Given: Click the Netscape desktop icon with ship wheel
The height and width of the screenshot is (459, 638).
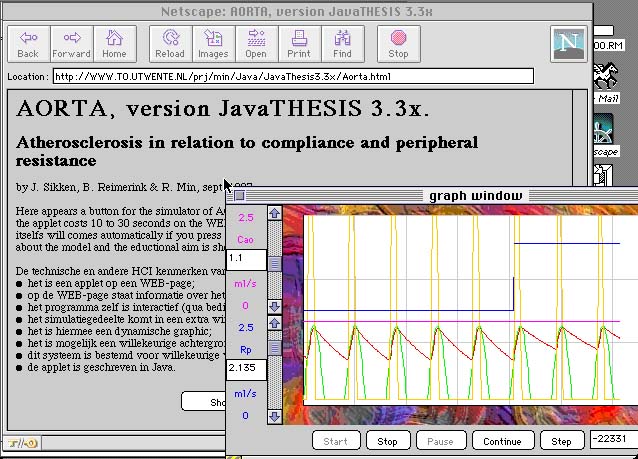Looking at the screenshot, I should click(605, 136).
